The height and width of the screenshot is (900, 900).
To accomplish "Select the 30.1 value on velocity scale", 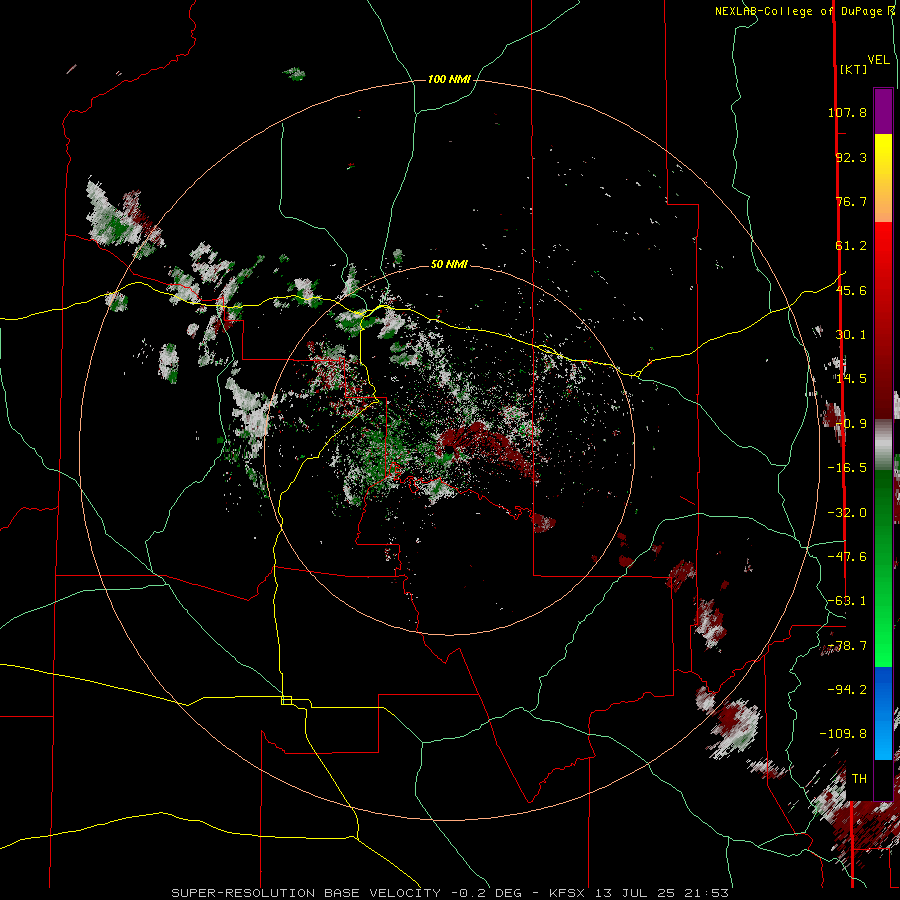I will (851, 335).
